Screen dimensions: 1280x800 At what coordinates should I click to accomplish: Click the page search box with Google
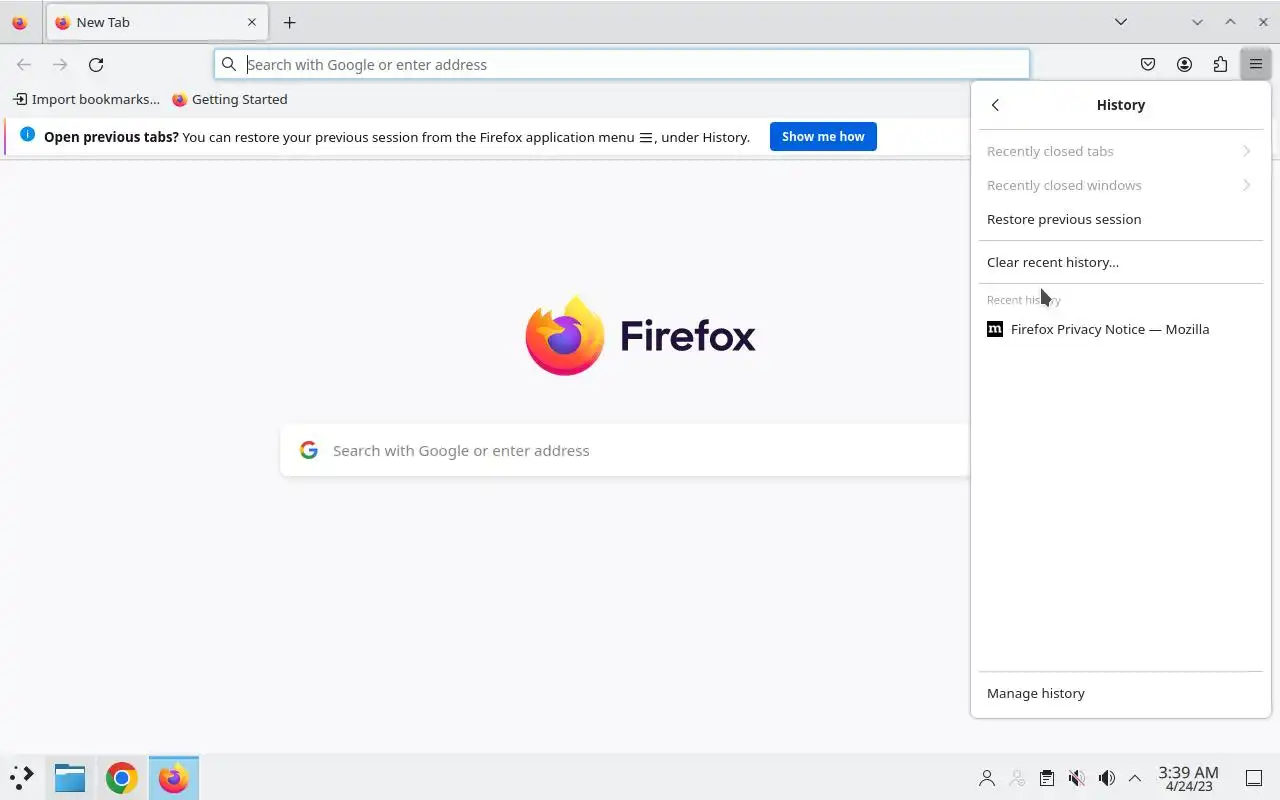pyautogui.click(x=625, y=450)
